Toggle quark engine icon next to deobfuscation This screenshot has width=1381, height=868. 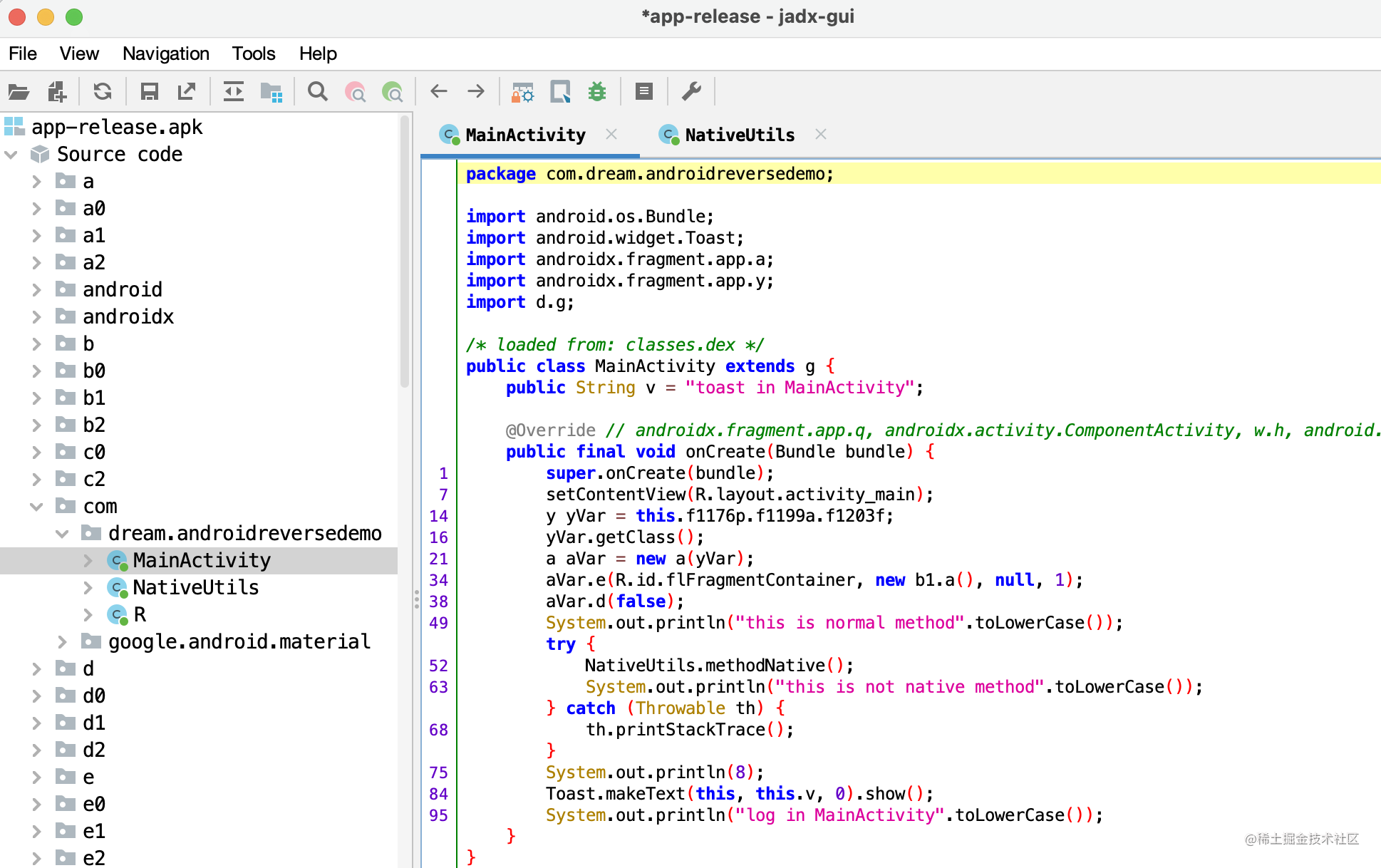tap(561, 92)
